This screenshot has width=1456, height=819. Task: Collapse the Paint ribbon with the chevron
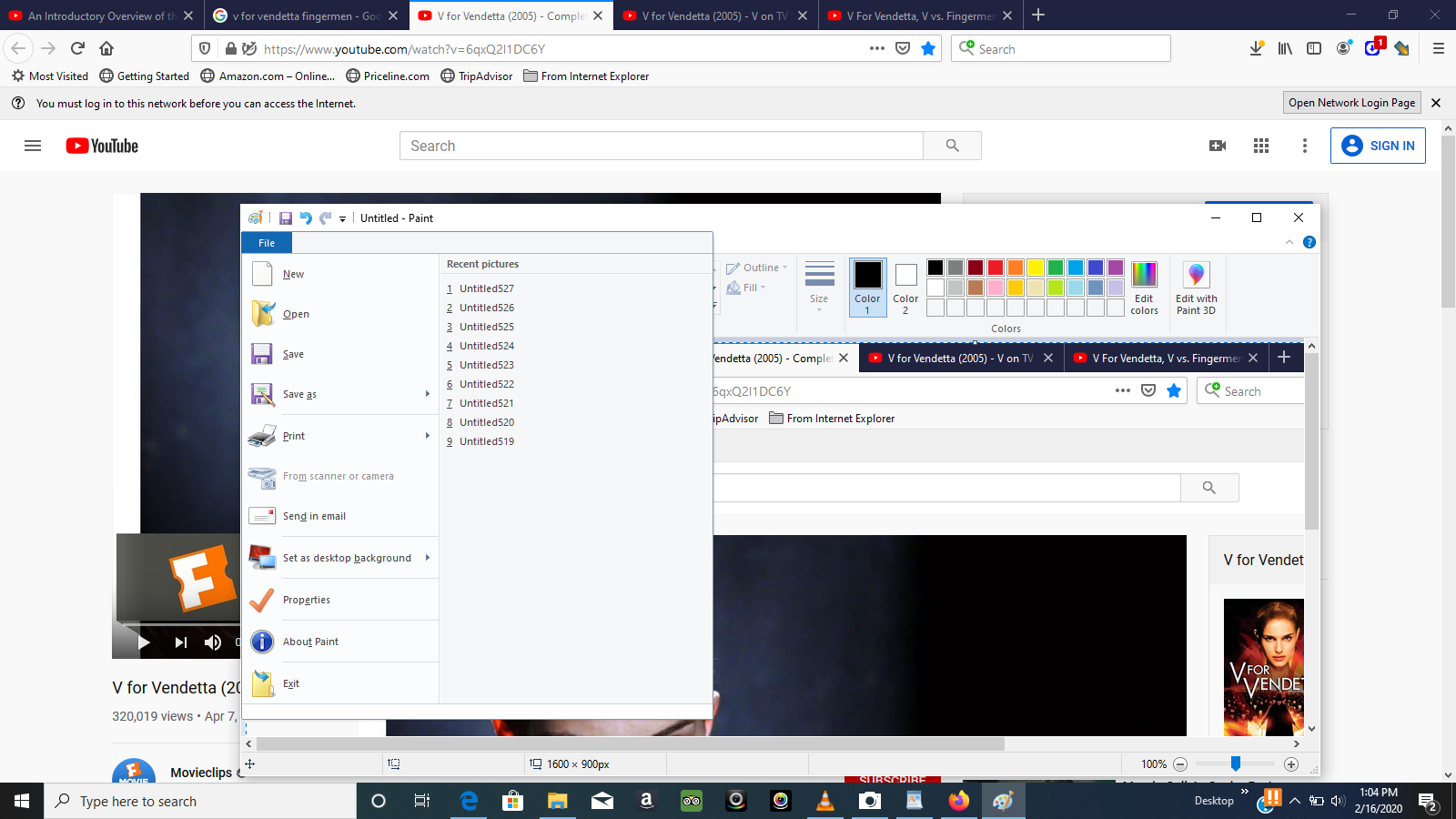1289,242
